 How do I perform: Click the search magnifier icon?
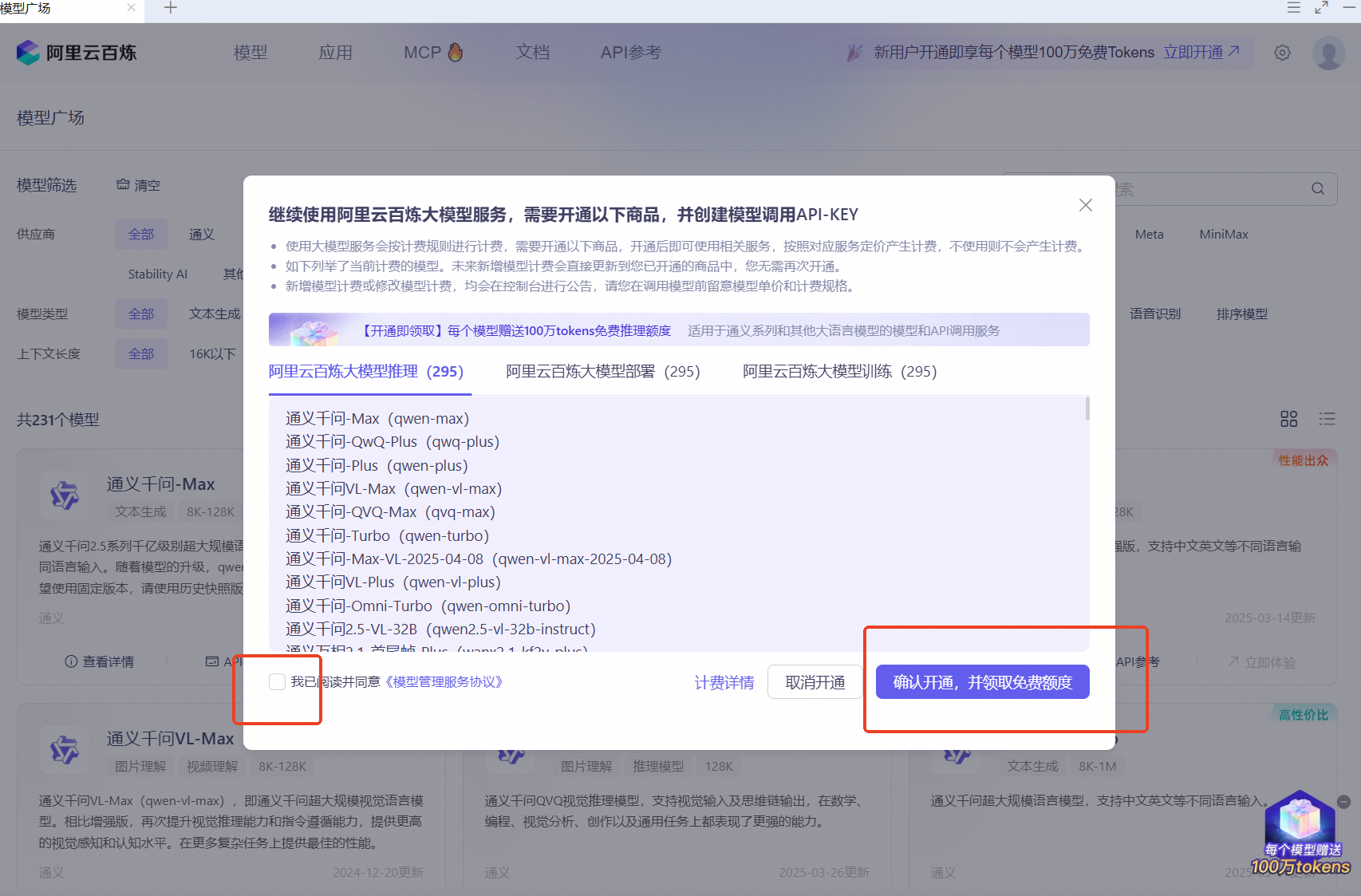pyautogui.click(x=1318, y=189)
